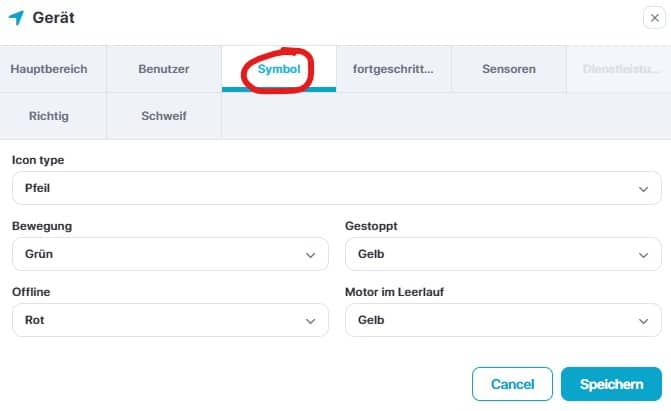Open the Schweif tab
Image resolution: width=671 pixels, height=411 pixels.
click(164, 116)
